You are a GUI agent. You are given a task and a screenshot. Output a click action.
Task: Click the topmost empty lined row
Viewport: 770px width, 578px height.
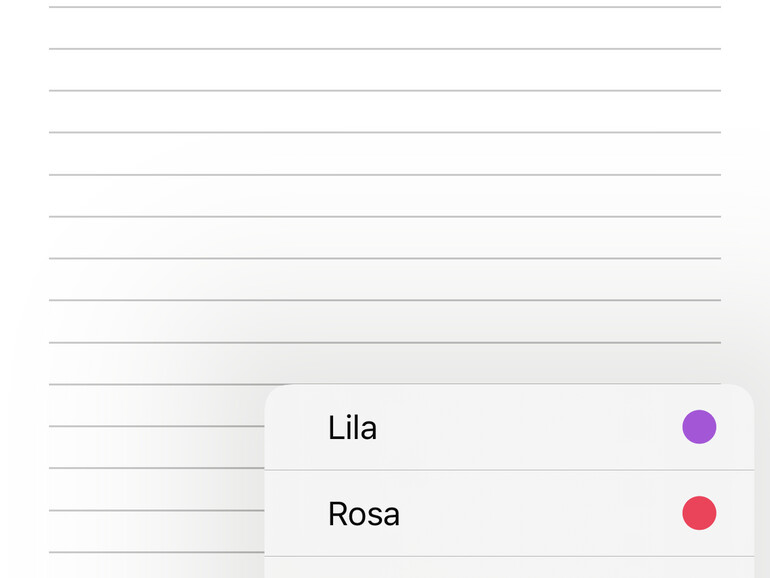tap(385, 28)
